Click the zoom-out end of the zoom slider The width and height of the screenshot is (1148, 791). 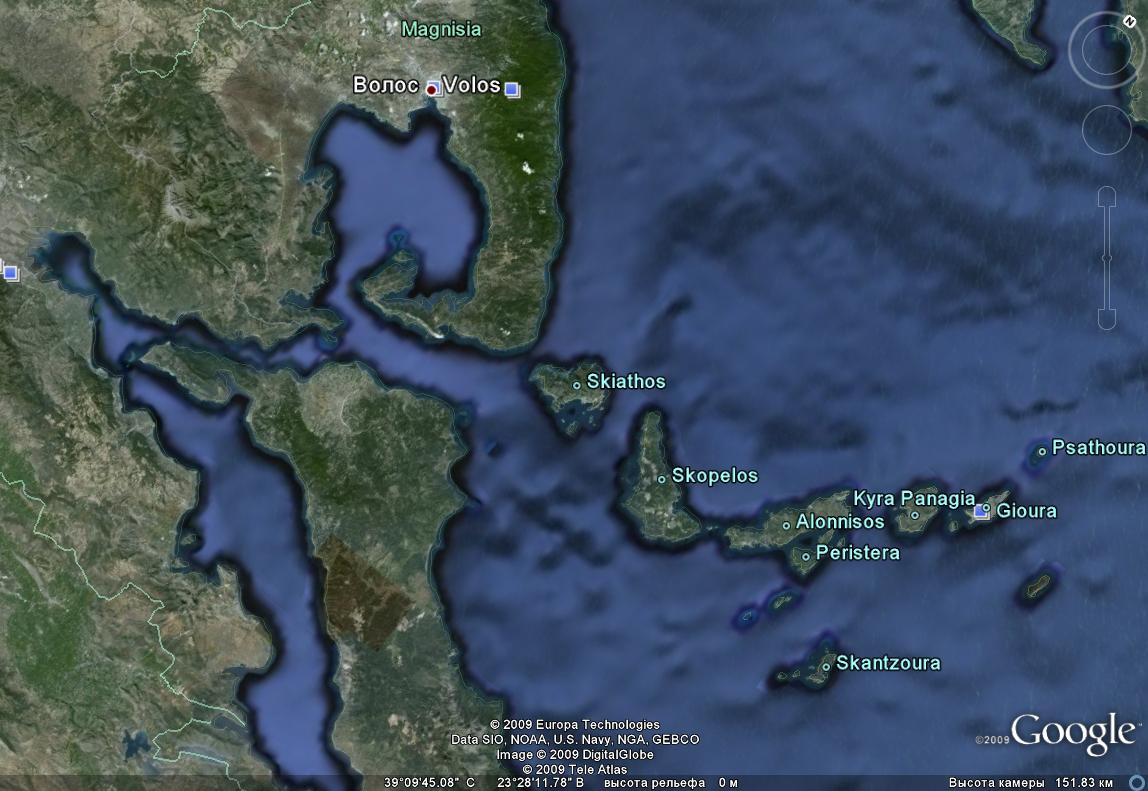point(1107,320)
